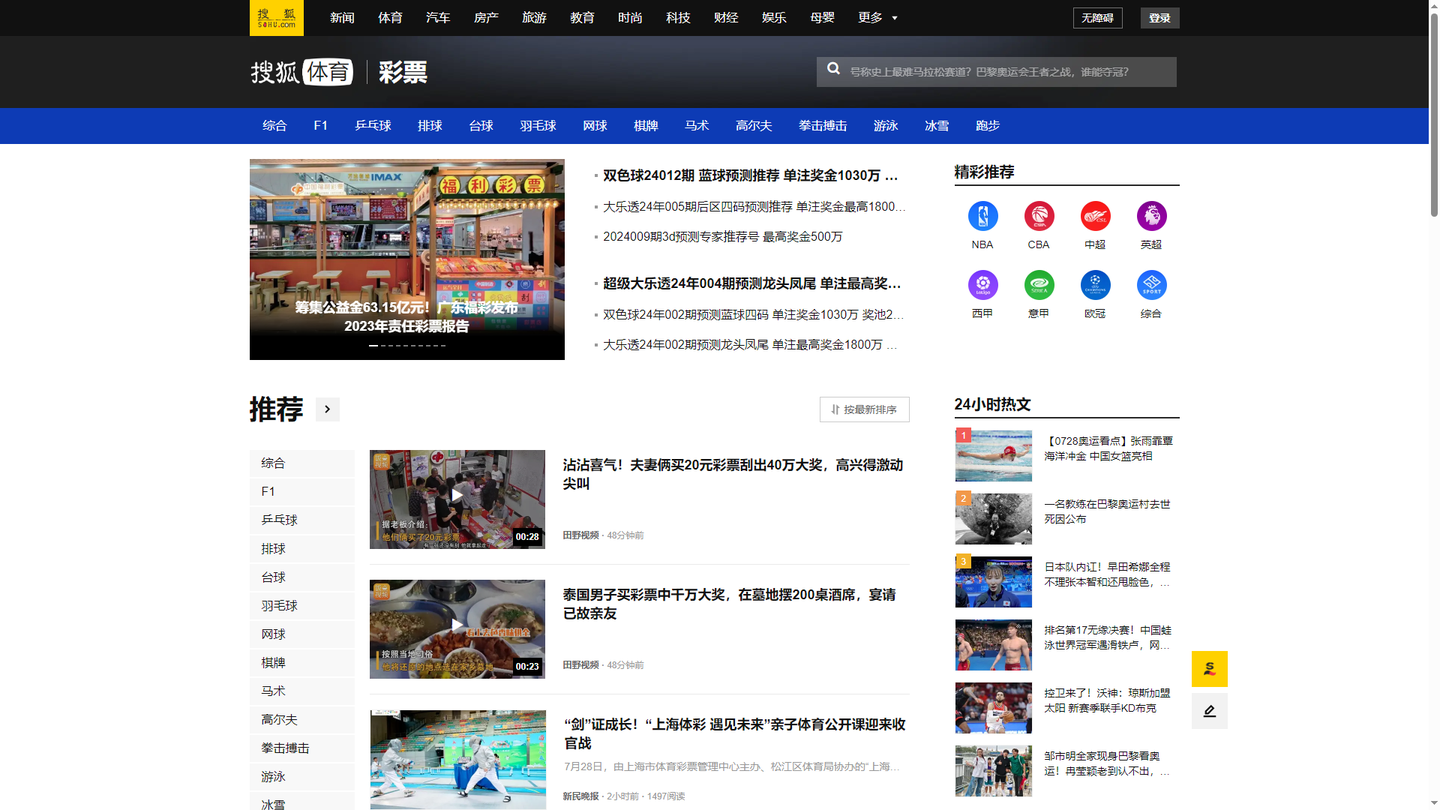This screenshot has height=810, width=1440.
Task: Open swimming thumbnail ranked 1 in hot list
Action: coord(993,456)
